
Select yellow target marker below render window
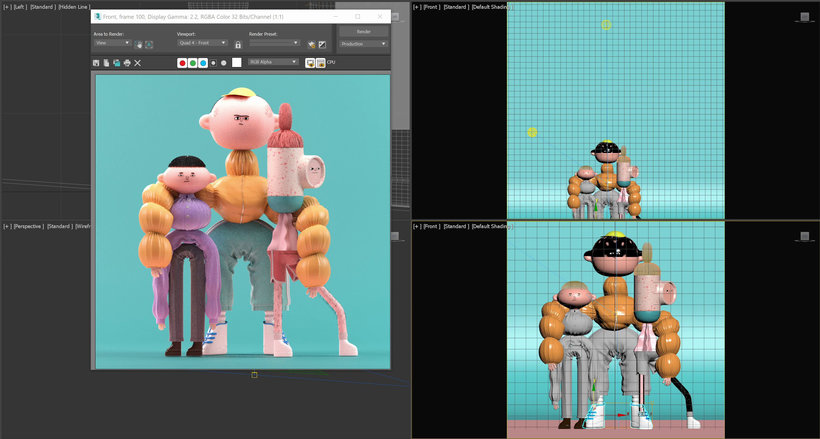tap(254, 375)
